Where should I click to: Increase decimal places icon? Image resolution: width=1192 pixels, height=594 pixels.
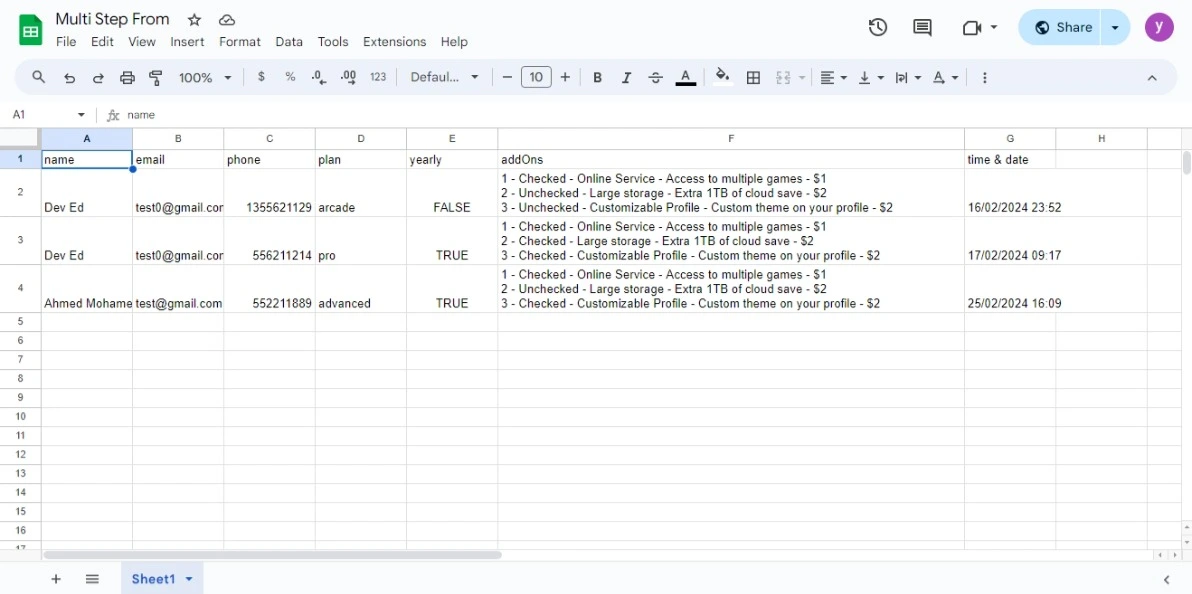point(348,77)
